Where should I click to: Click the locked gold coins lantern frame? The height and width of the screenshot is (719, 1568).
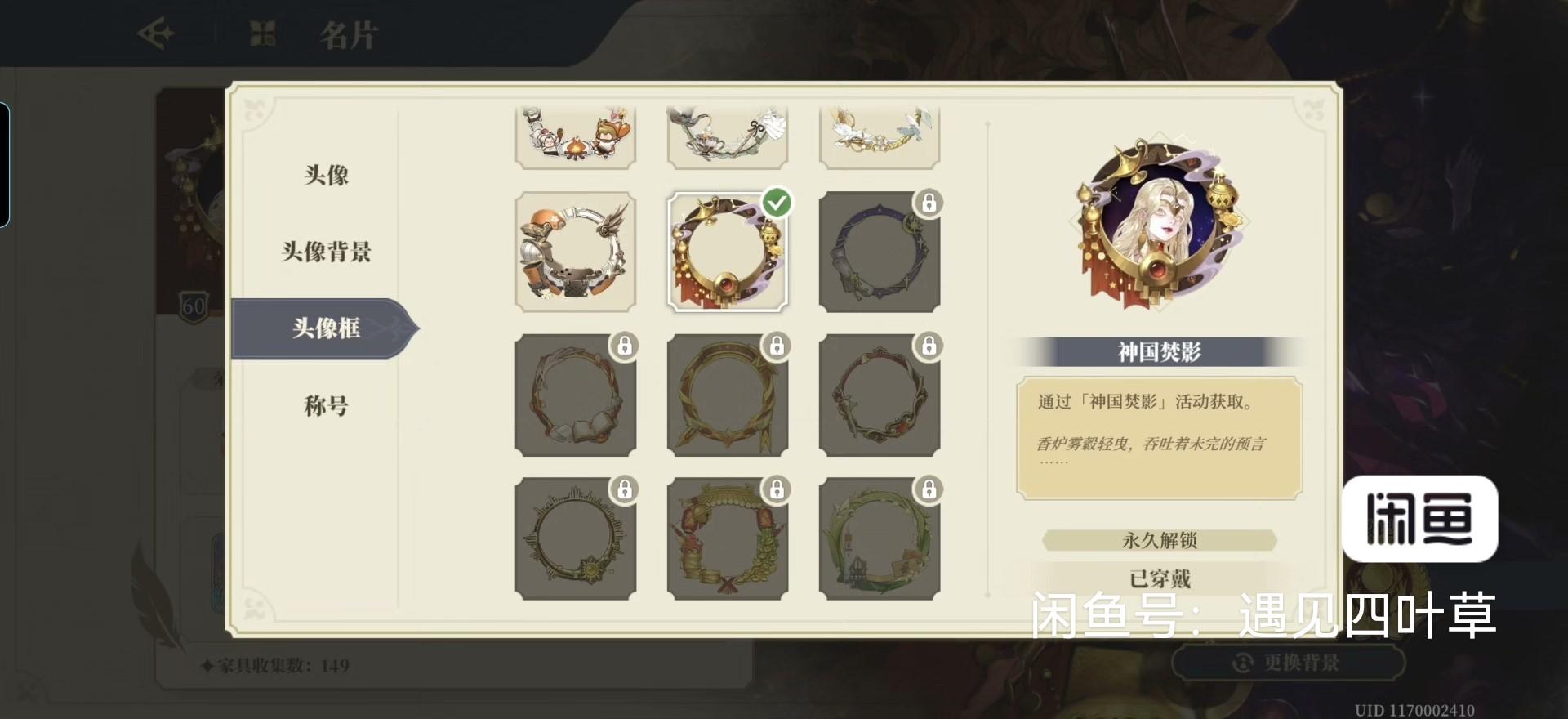coord(728,538)
